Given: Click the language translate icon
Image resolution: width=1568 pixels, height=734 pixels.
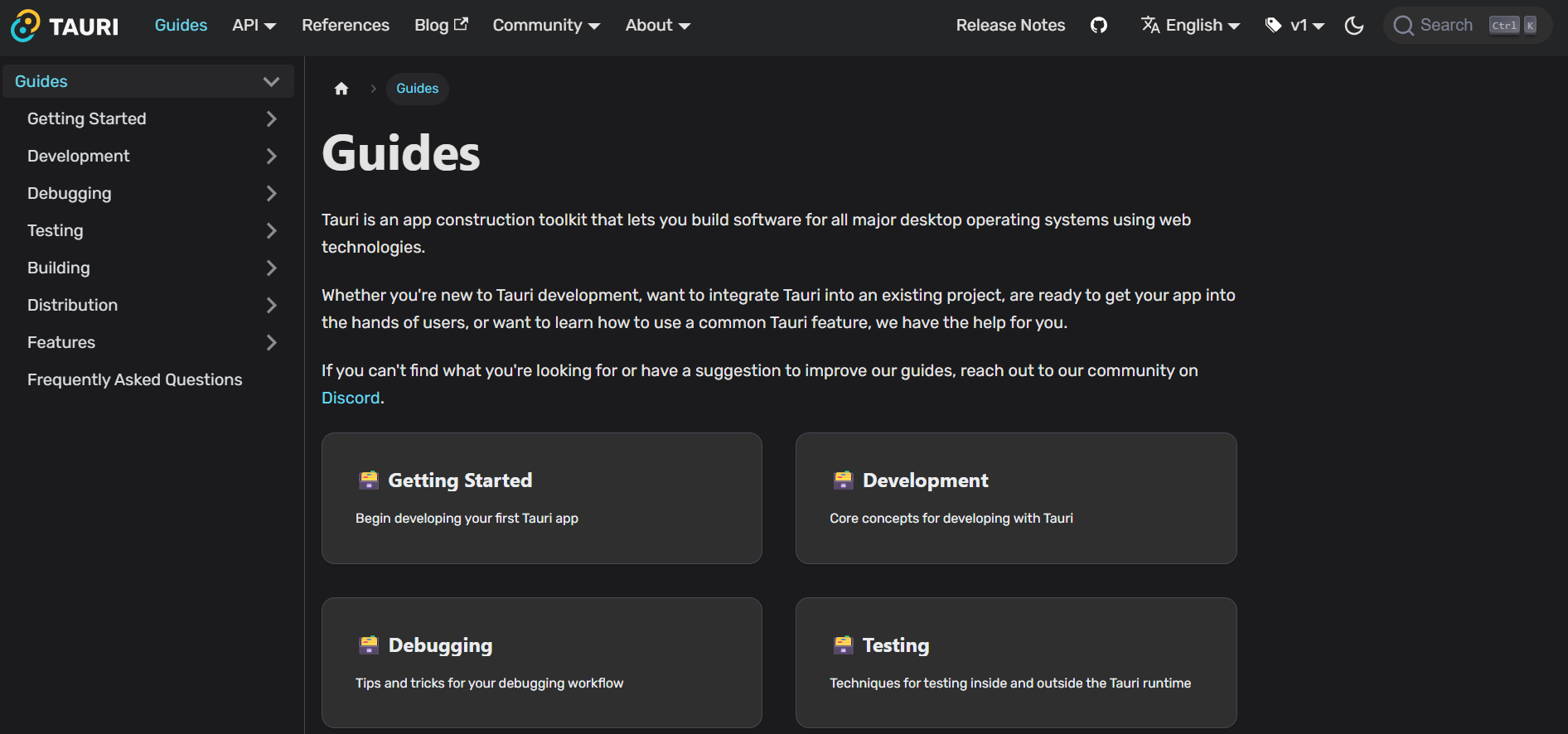Looking at the screenshot, I should [1150, 26].
